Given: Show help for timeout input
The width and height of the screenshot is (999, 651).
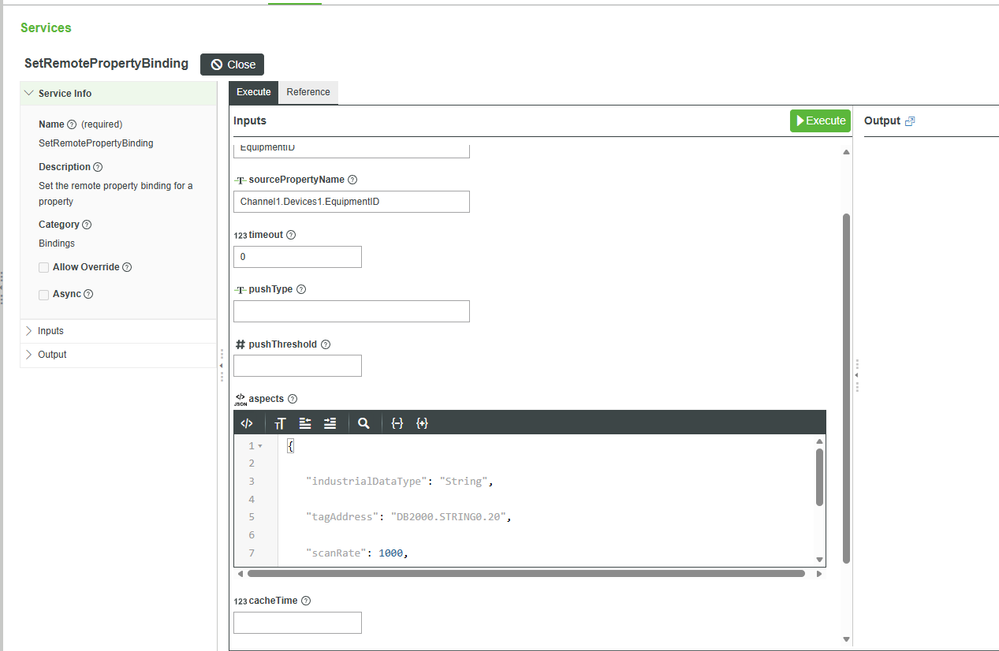Looking at the screenshot, I should (291, 234).
